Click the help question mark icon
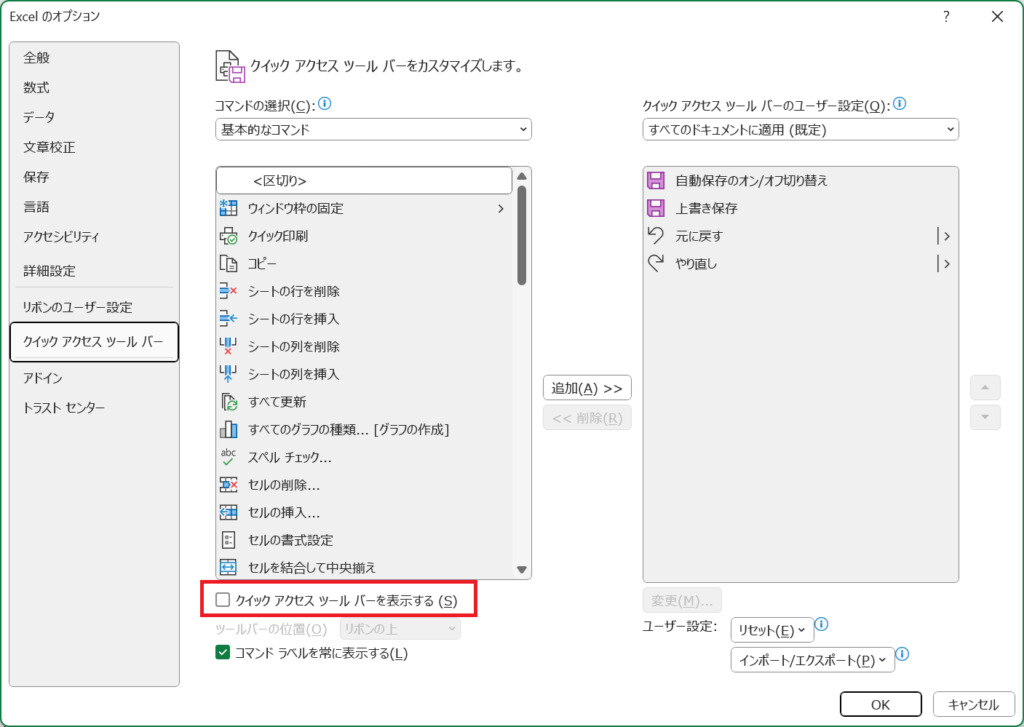Screen dimensions: 1024x727 pos(946,16)
